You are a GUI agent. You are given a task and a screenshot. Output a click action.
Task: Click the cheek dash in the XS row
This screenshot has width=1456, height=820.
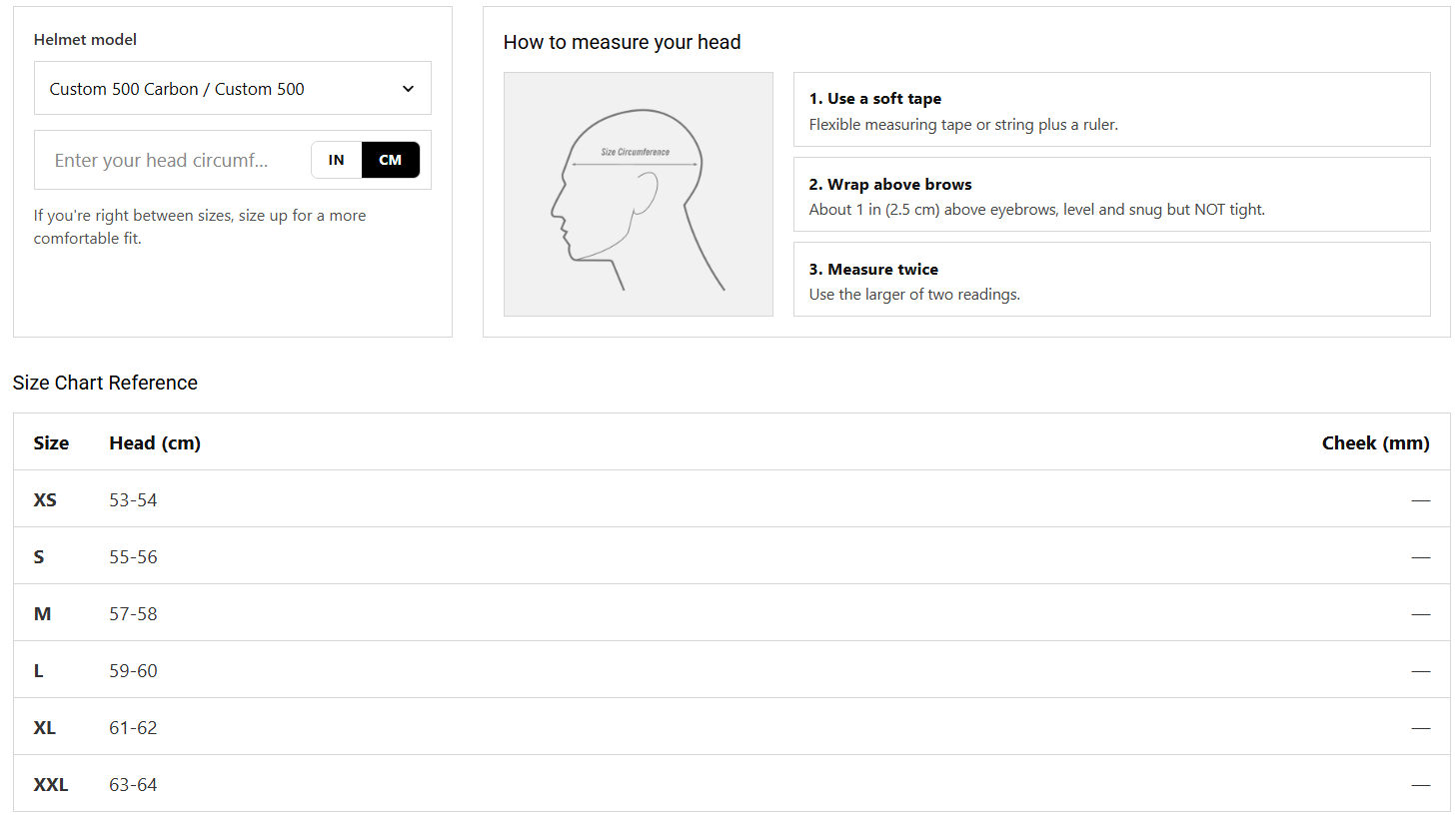1420,499
